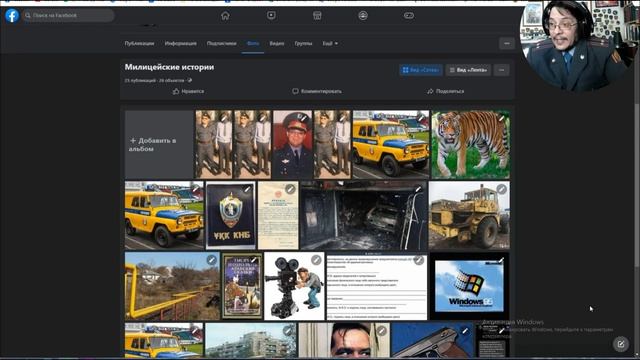Edit pencil on book cover photo

click(x=253, y=260)
